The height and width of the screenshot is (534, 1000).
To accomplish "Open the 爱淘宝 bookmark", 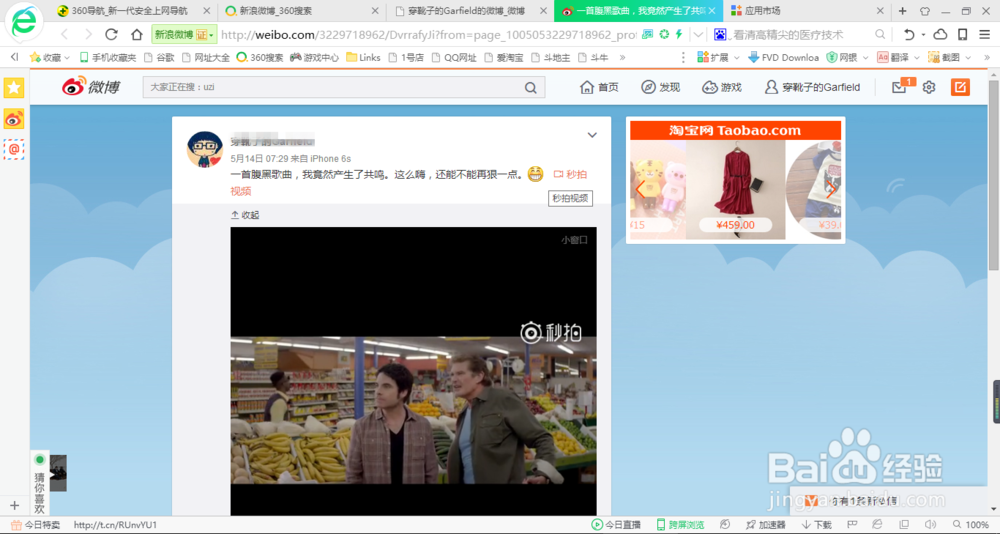I will coord(504,57).
